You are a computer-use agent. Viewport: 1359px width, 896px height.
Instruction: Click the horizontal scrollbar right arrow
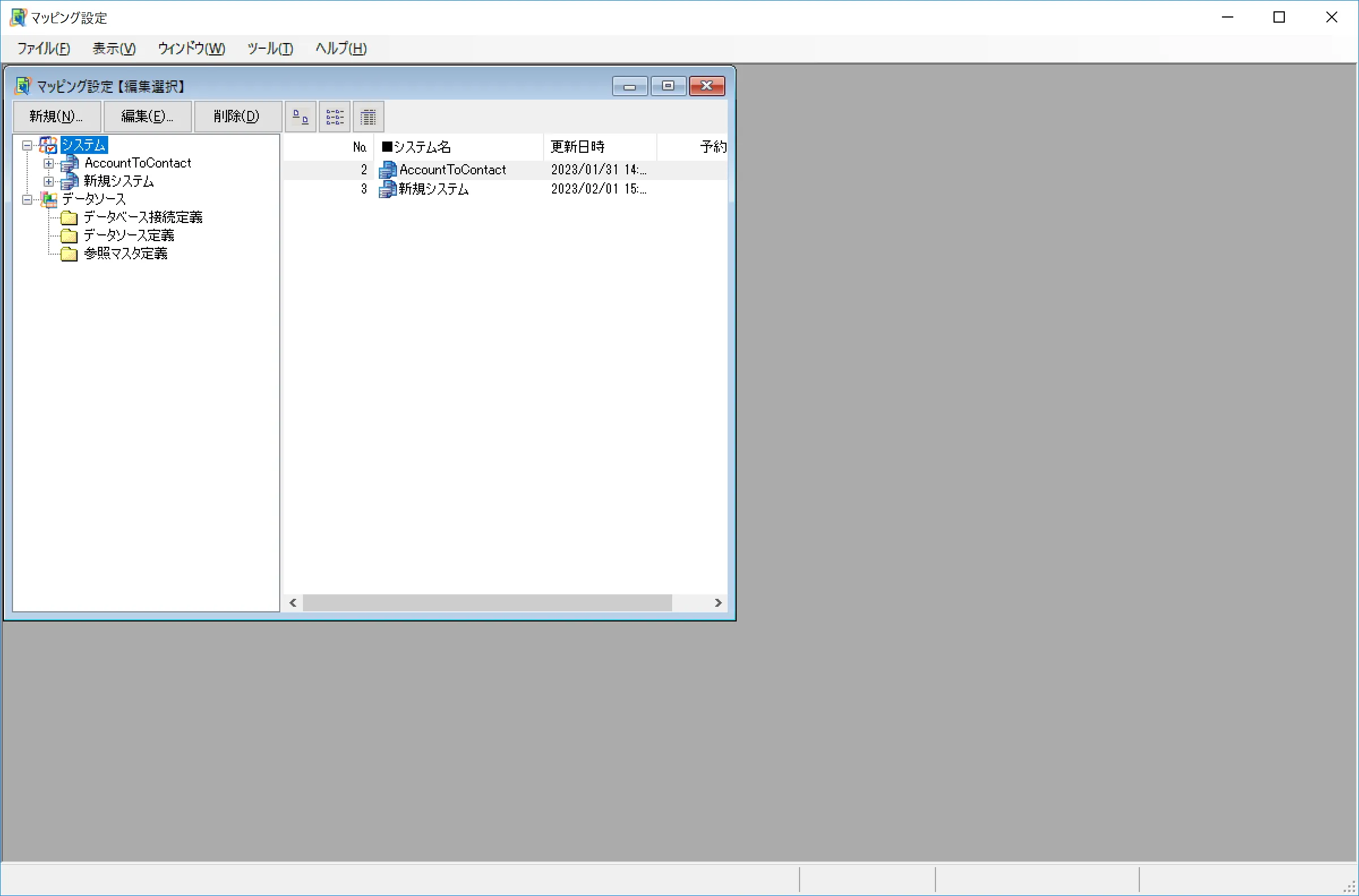[x=718, y=603]
